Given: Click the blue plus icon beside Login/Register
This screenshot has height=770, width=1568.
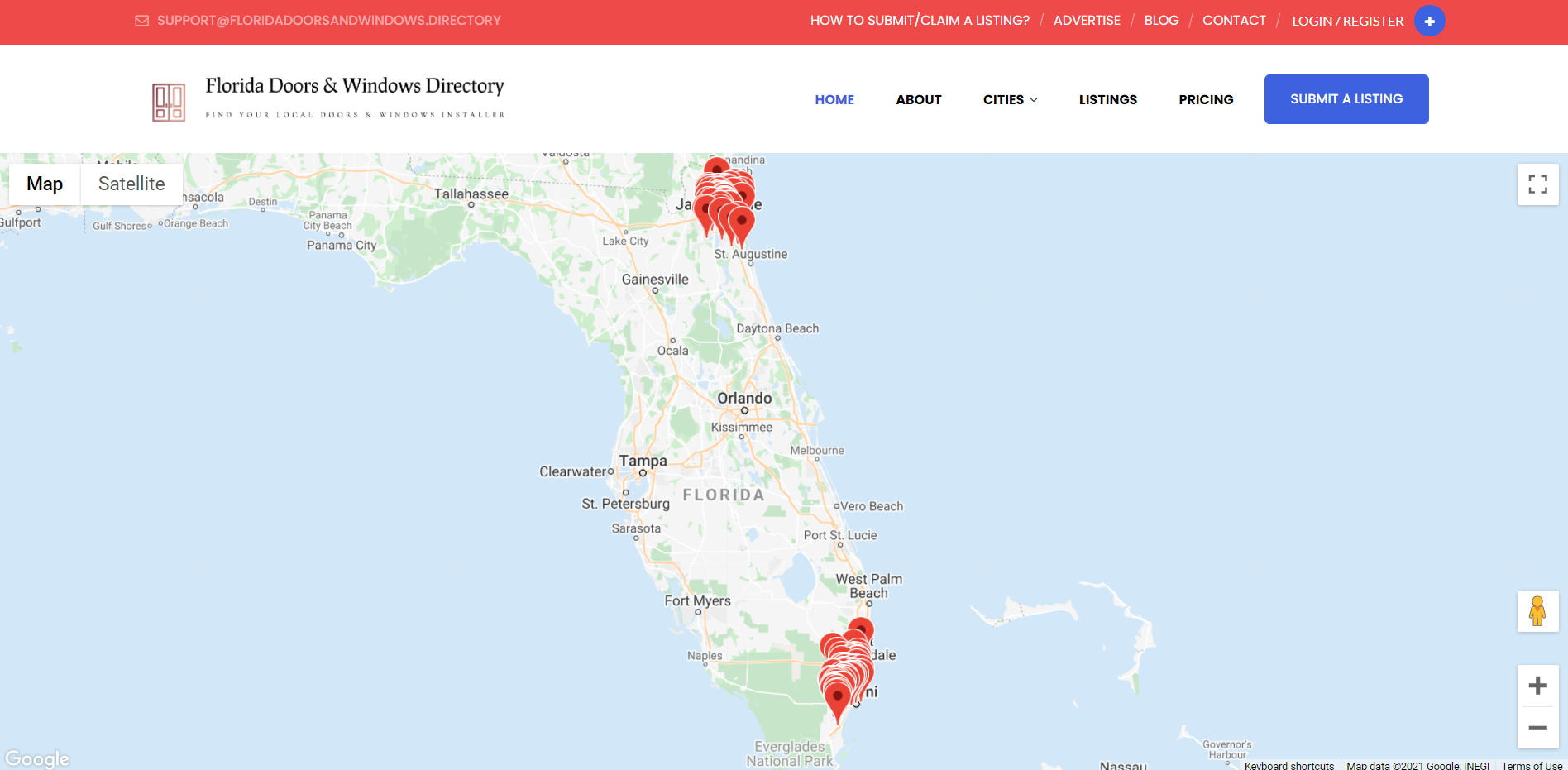Looking at the screenshot, I should tap(1429, 21).
